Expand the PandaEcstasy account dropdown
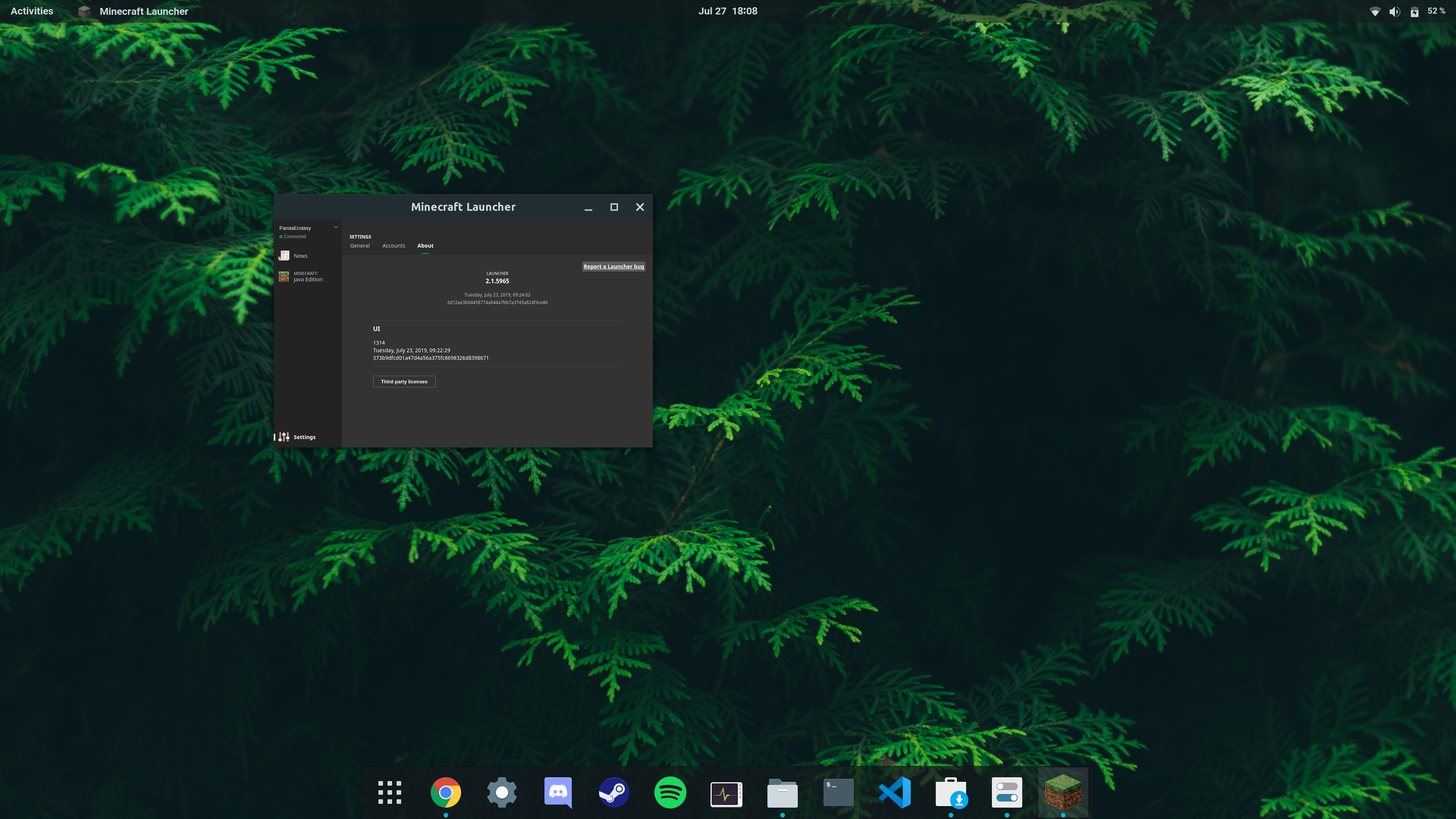1456x819 pixels. click(x=336, y=228)
